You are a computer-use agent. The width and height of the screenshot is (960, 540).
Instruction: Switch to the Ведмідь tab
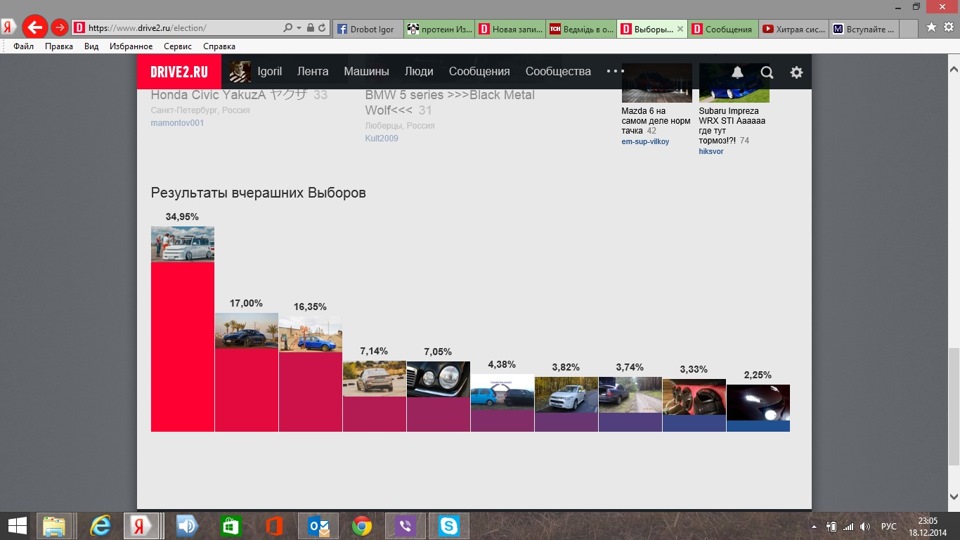coord(582,29)
